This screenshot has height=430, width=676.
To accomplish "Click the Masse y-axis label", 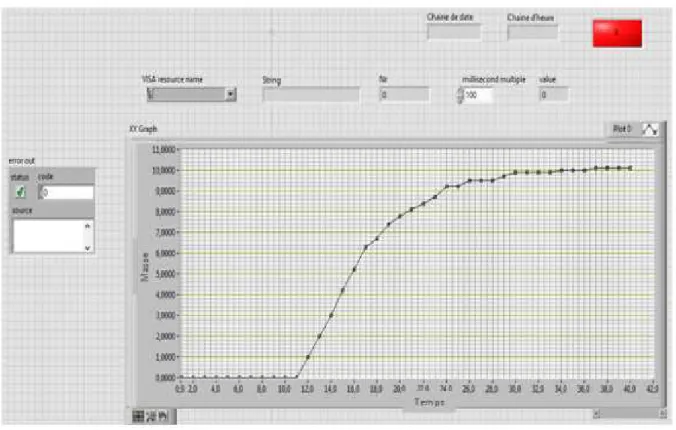I will tap(145, 267).
